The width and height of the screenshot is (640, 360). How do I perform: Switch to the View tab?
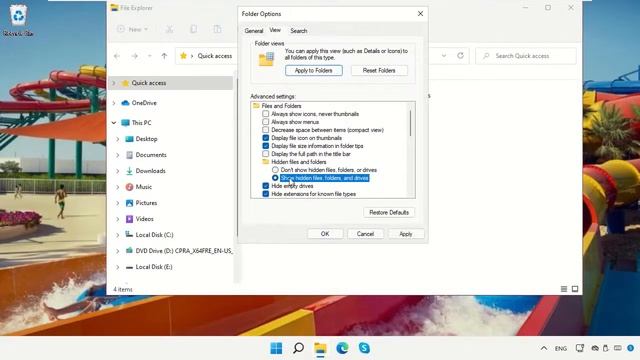(275, 30)
